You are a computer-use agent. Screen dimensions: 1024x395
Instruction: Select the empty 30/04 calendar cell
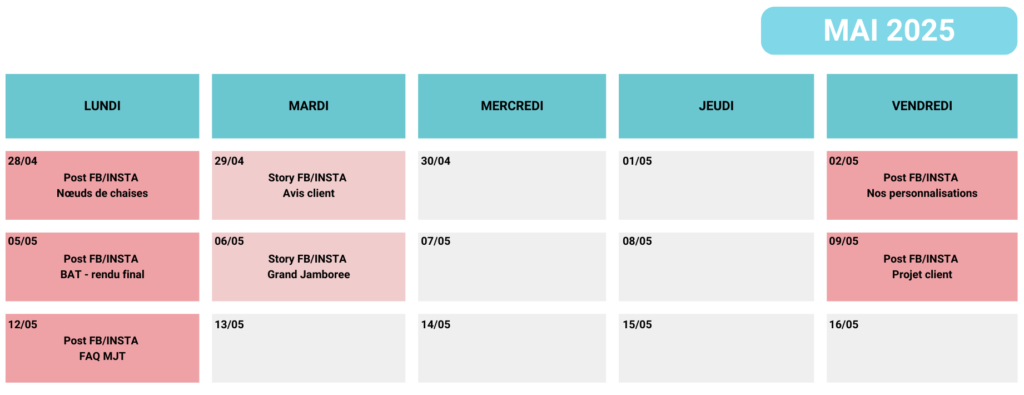(512, 185)
